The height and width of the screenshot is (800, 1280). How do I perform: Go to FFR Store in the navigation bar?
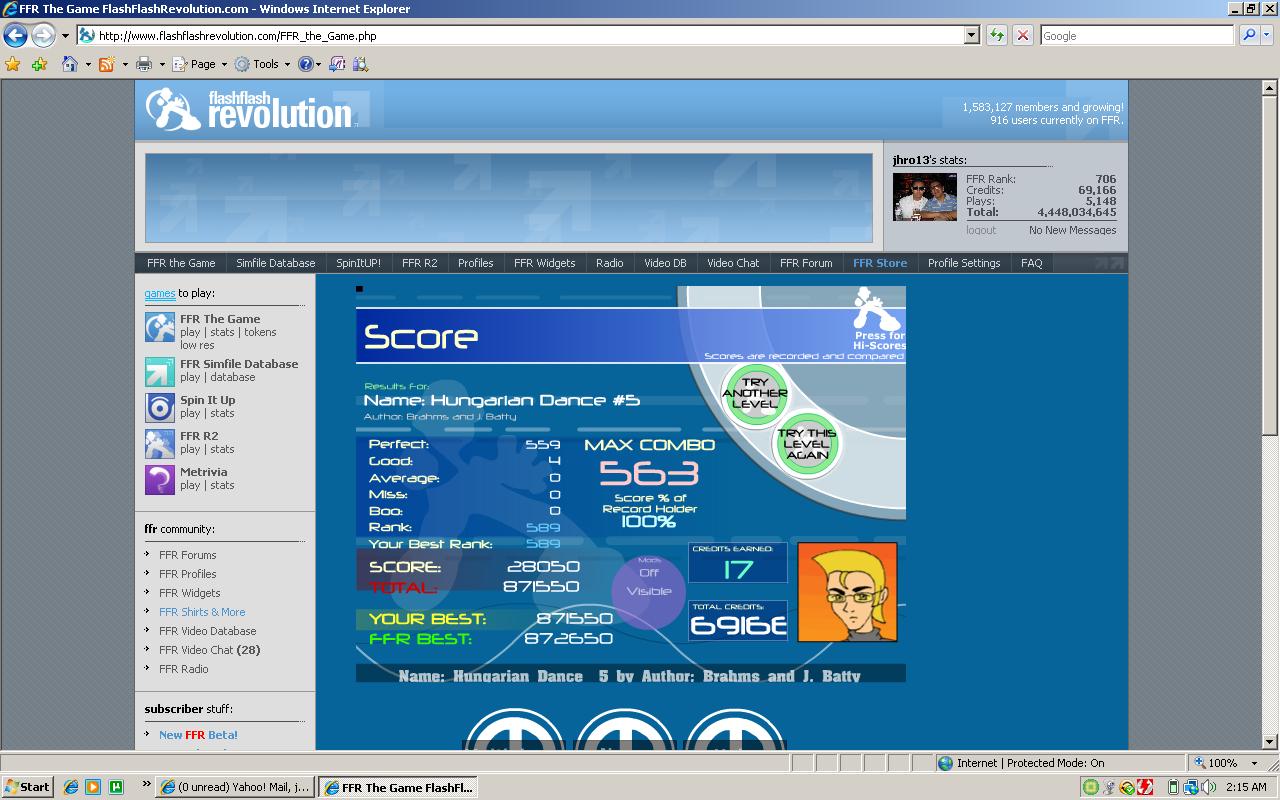(880, 263)
